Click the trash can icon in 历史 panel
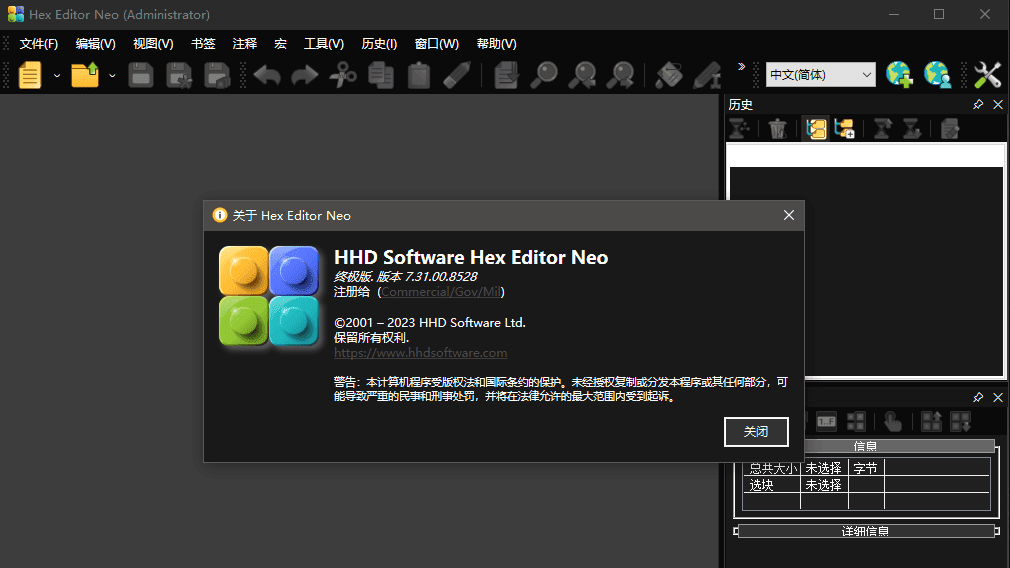Image resolution: width=1010 pixels, height=568 pixels. pyautogui.click(x=777, y=129)
